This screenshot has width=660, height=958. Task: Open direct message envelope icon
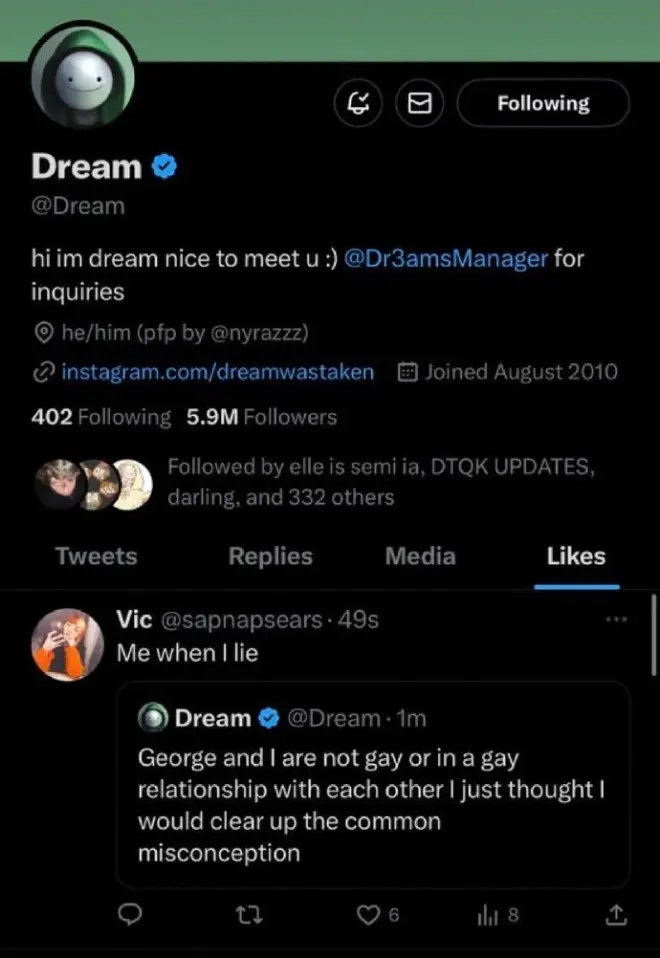[x=421, y=103]
